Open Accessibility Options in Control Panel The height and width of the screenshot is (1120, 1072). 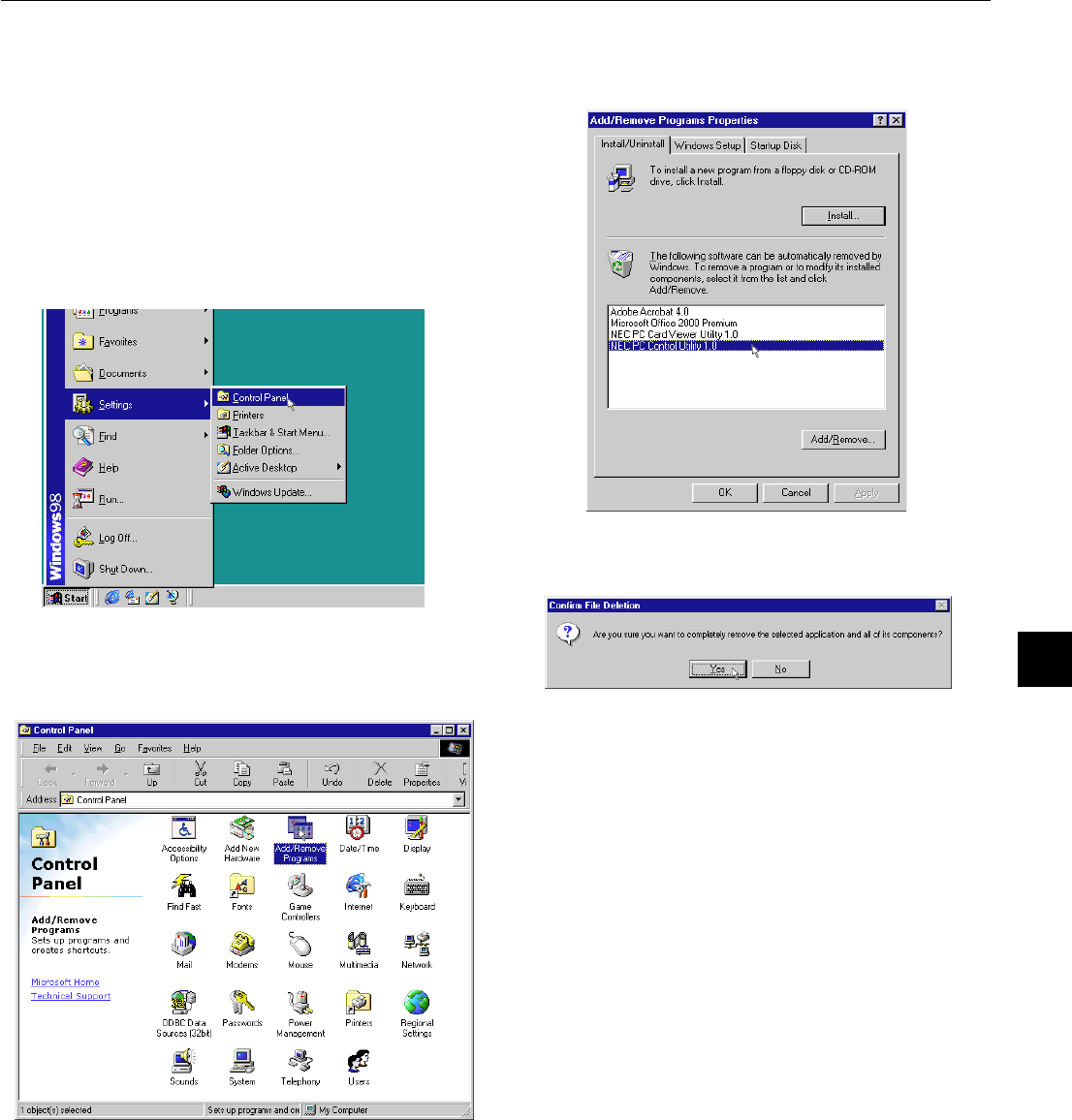(x=183, y=839)
